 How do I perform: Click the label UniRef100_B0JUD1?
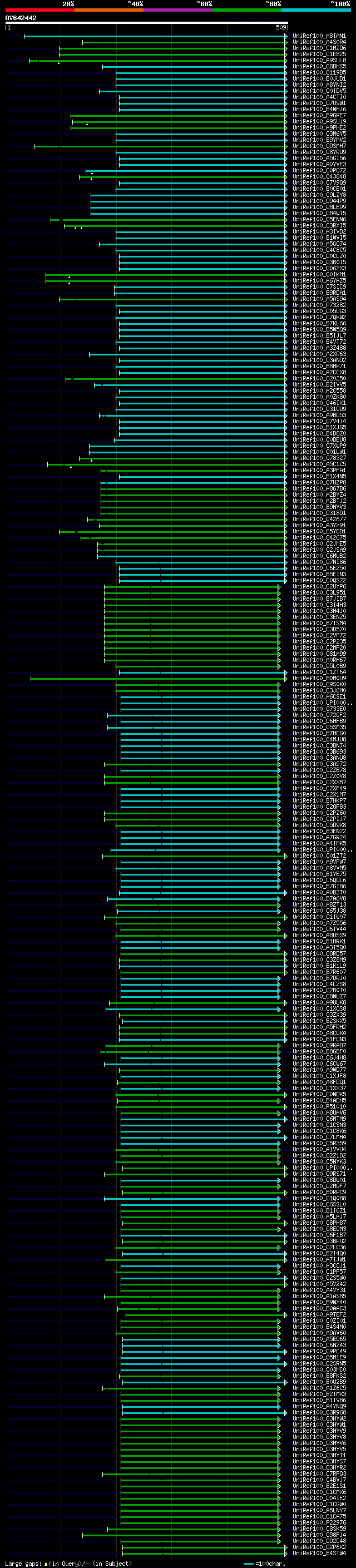coord(319,78)
